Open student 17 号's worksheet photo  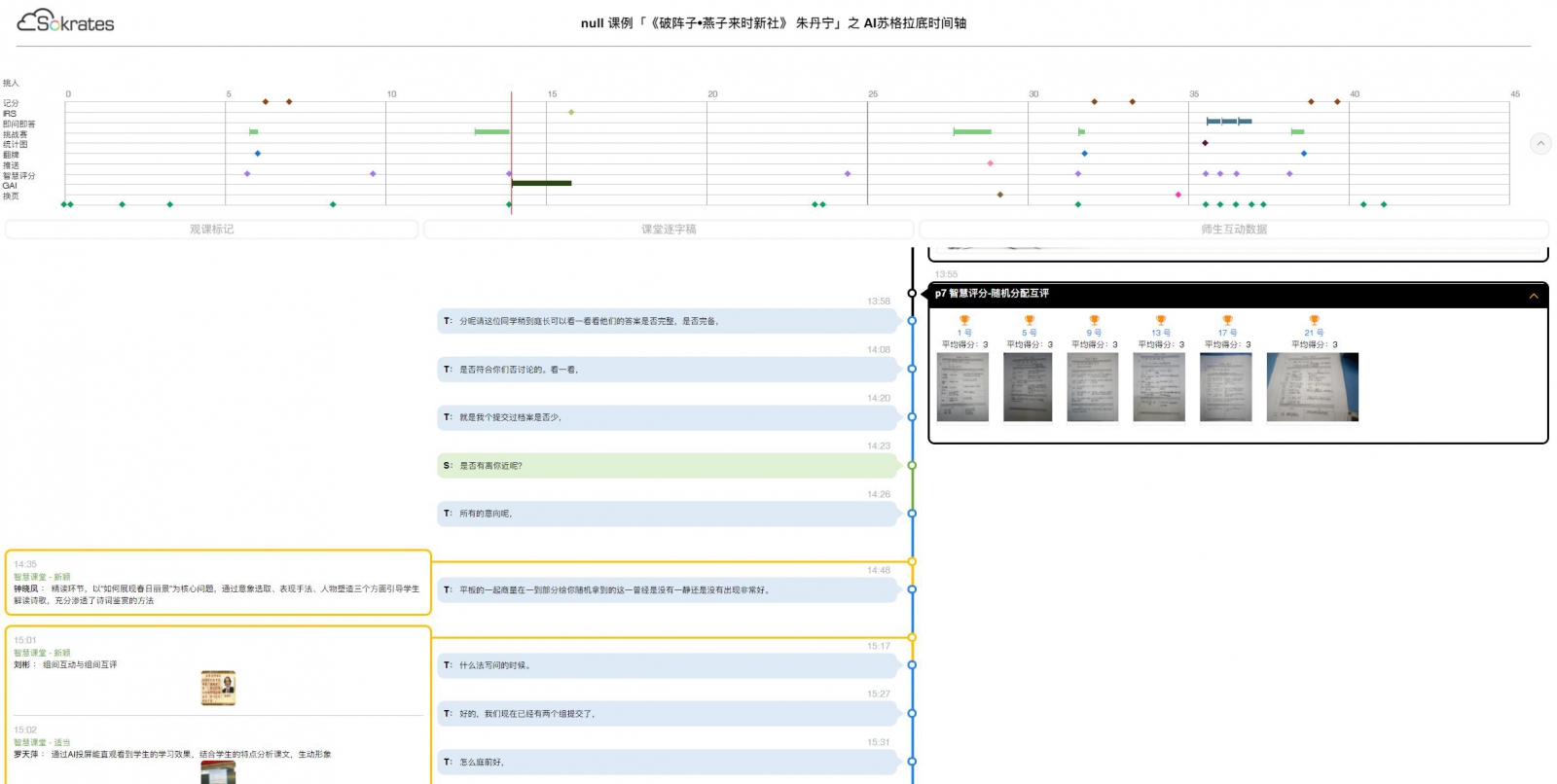(x=1225, y=387)
